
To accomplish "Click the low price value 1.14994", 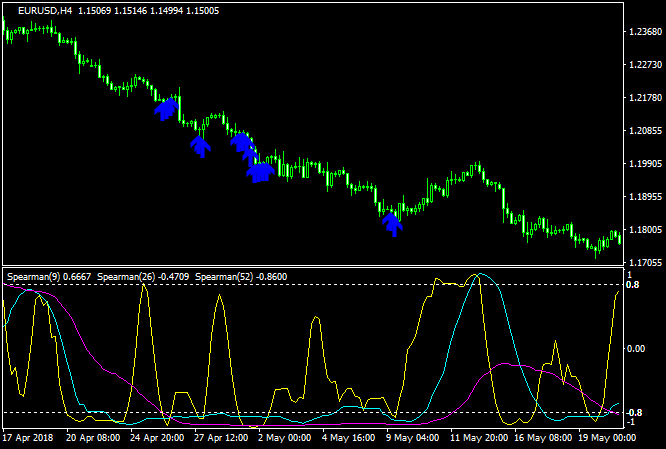I will 167,11.
